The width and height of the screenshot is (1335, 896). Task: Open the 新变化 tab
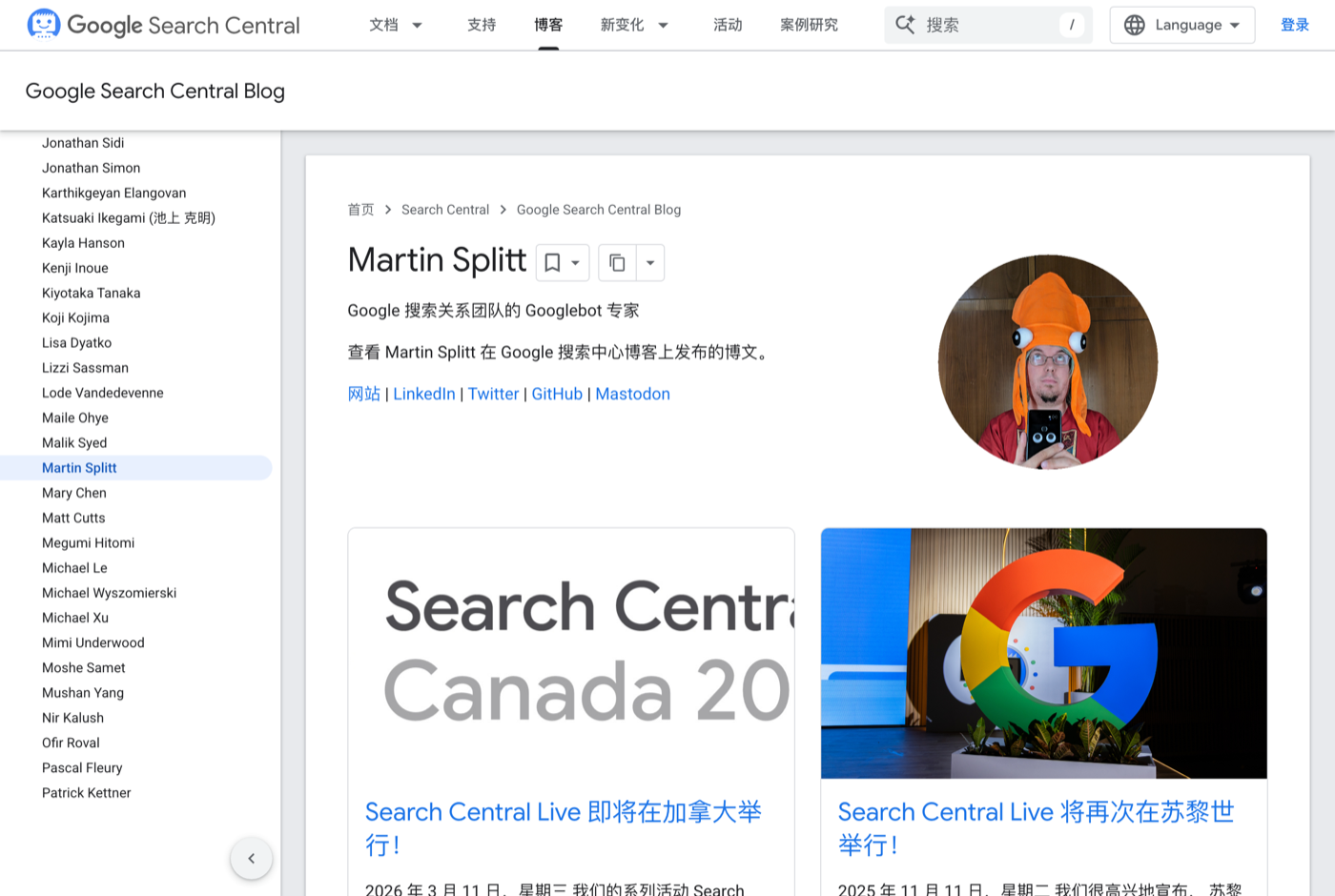[623, 25]
